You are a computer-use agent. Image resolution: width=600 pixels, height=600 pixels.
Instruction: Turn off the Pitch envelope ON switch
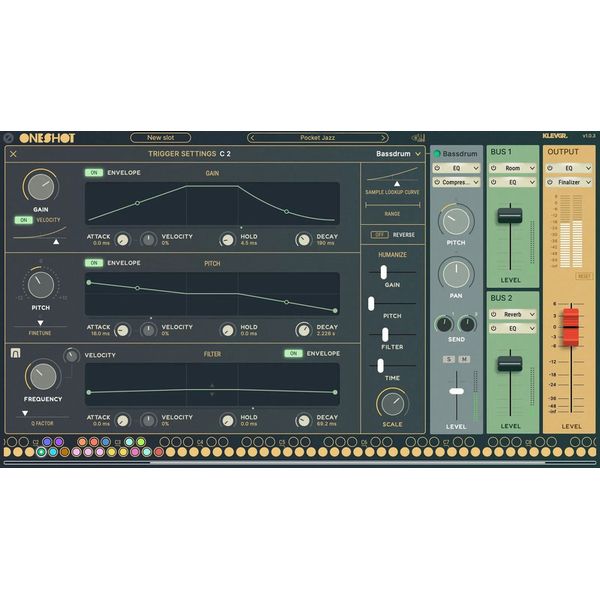tap(94, 263)
